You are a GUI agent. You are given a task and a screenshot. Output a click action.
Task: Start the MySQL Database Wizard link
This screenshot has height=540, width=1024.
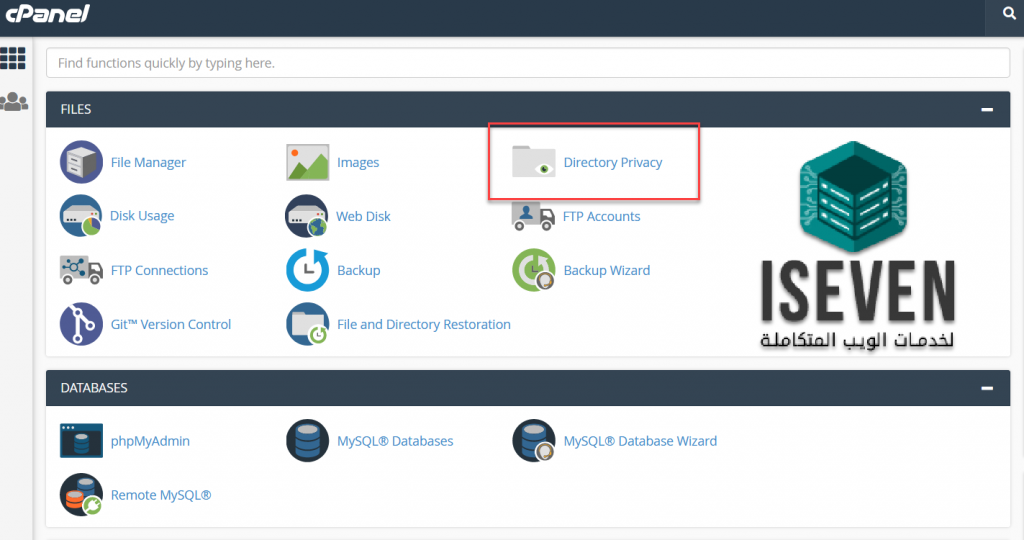pos(640,441)
